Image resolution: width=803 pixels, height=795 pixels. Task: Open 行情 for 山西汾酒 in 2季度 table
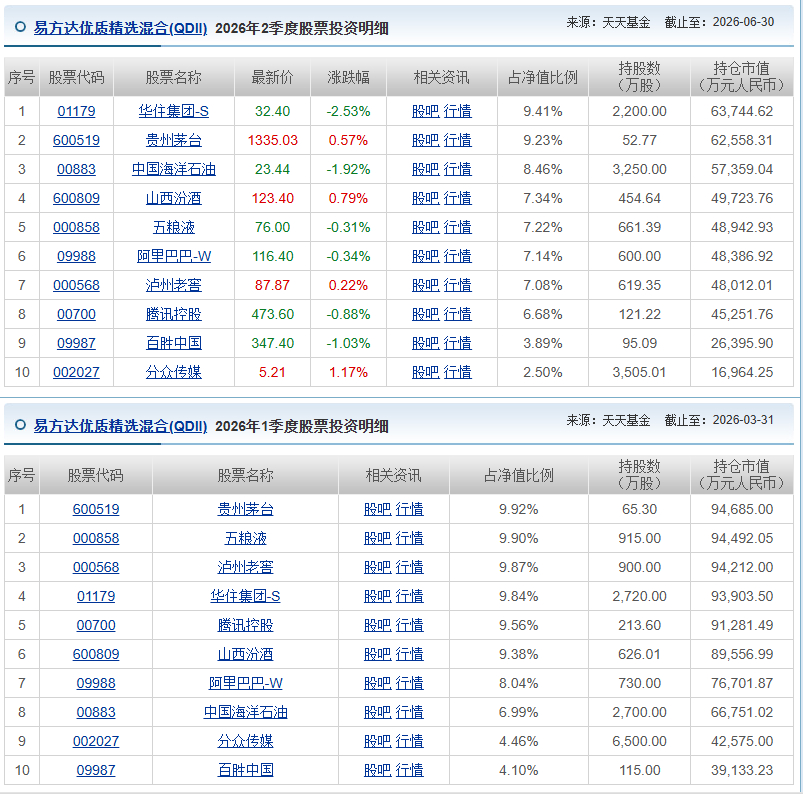click(x=457, y=198)
